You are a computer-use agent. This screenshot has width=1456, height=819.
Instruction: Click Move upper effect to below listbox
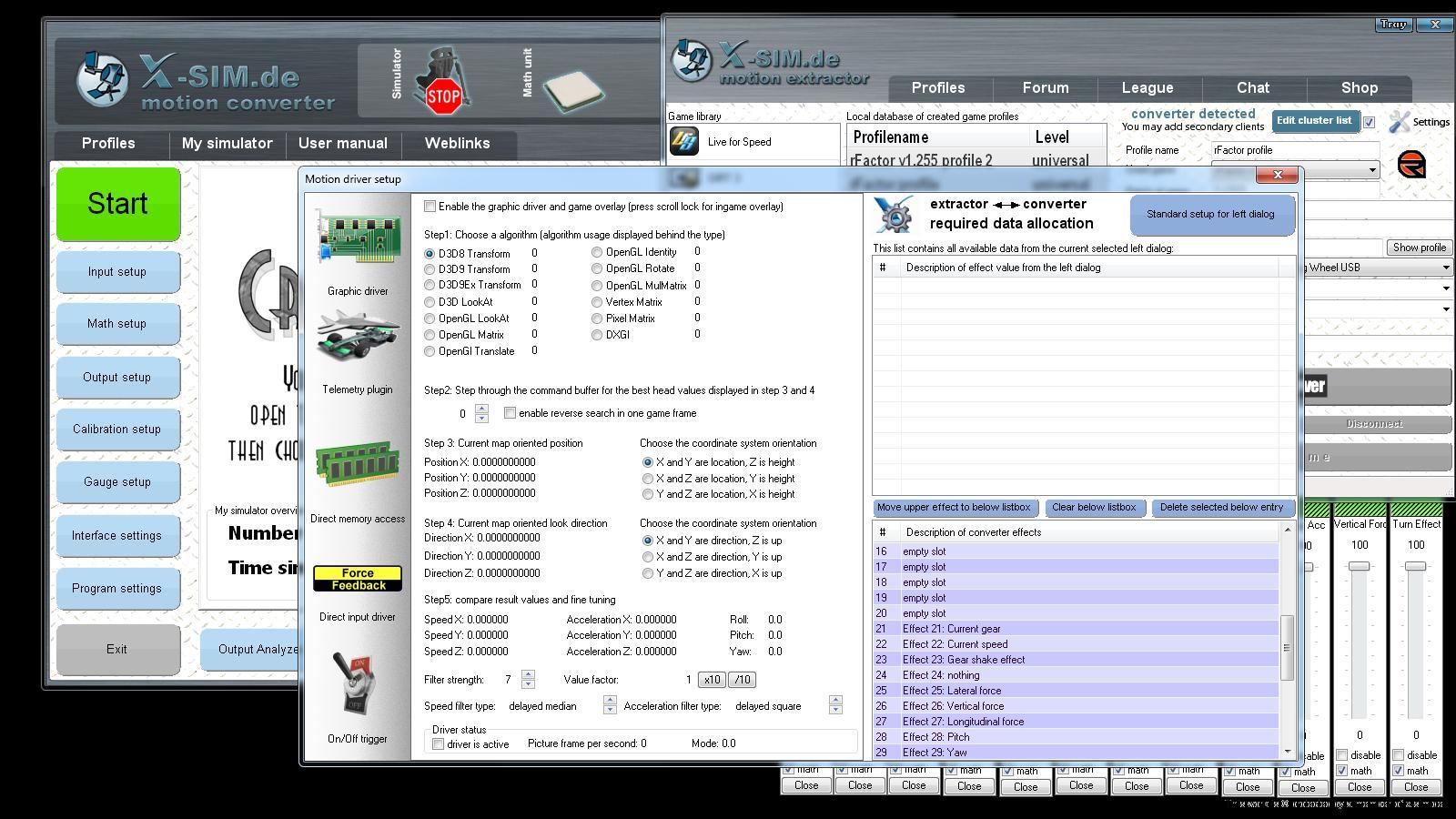click(954, 508)
